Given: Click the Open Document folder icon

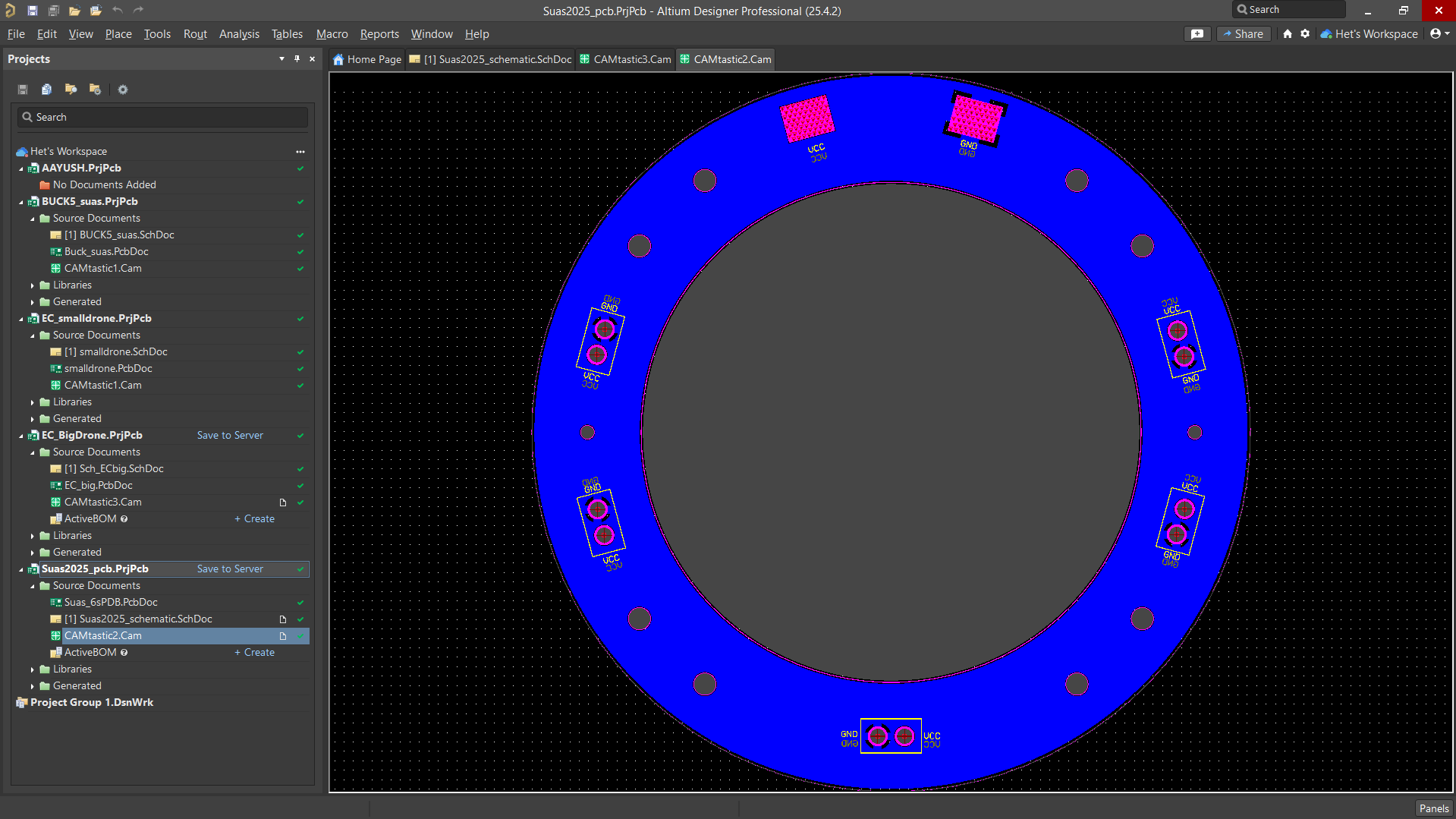Looking at the screenshot, I should pyautogui.click(x=74, y=11).
